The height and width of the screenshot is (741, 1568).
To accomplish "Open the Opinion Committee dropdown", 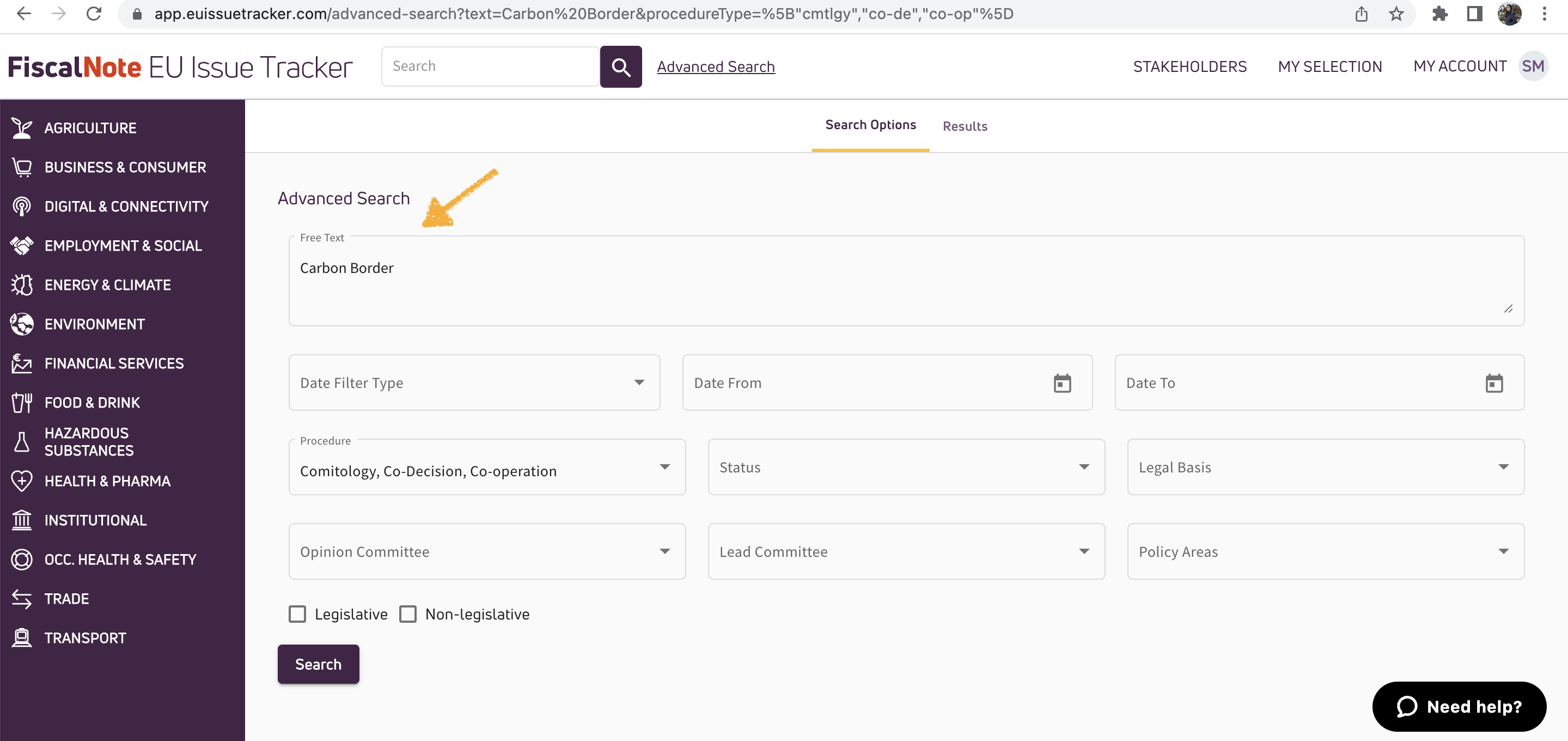I will 487,551.
